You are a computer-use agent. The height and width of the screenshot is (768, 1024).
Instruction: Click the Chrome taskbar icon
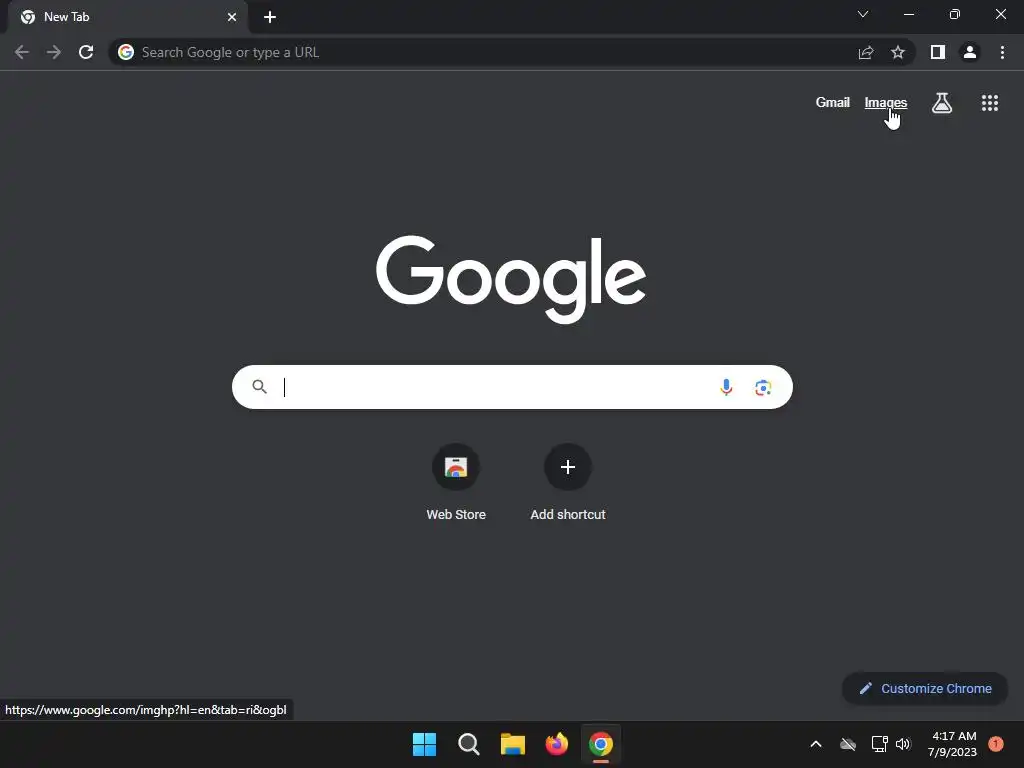(x=601, y=744)
